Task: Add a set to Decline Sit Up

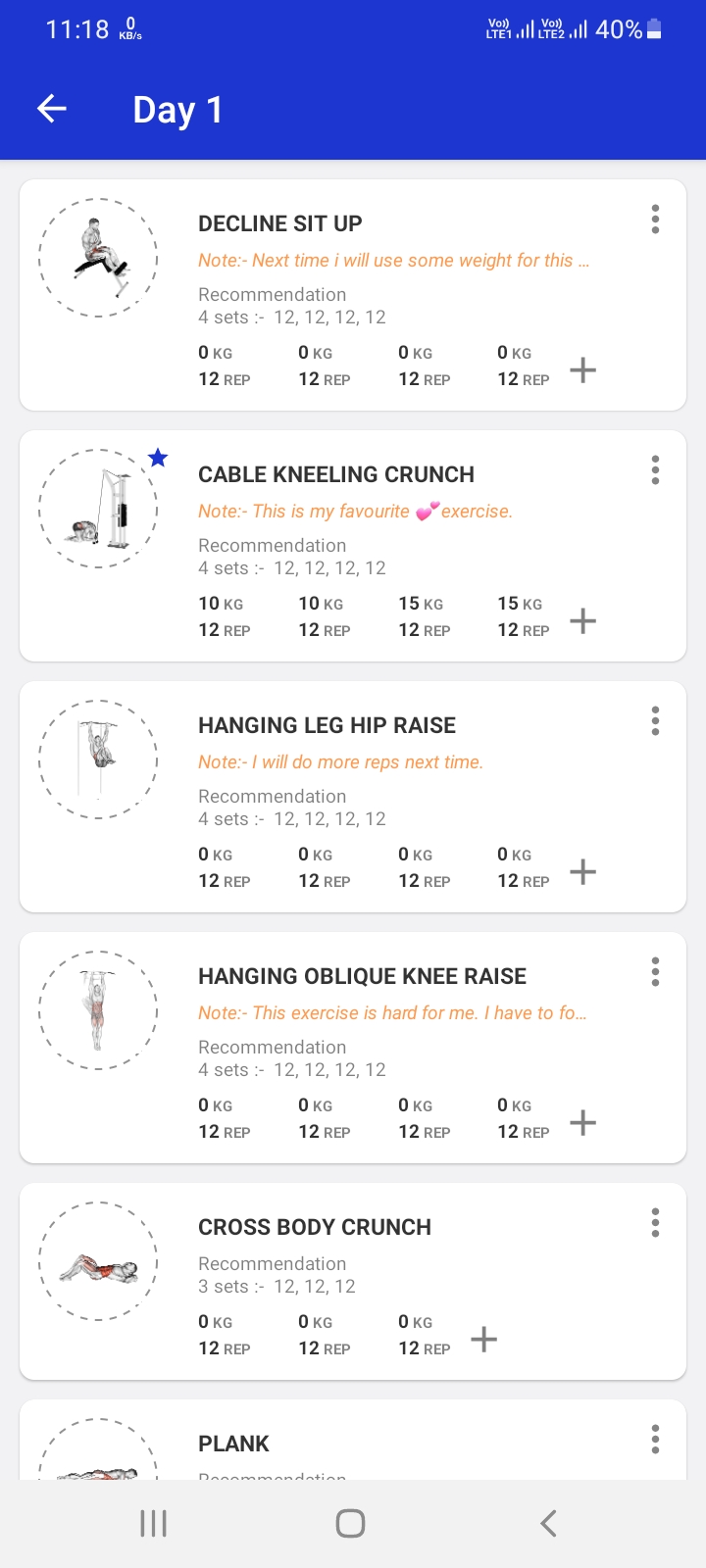Action: pos(583,369)
